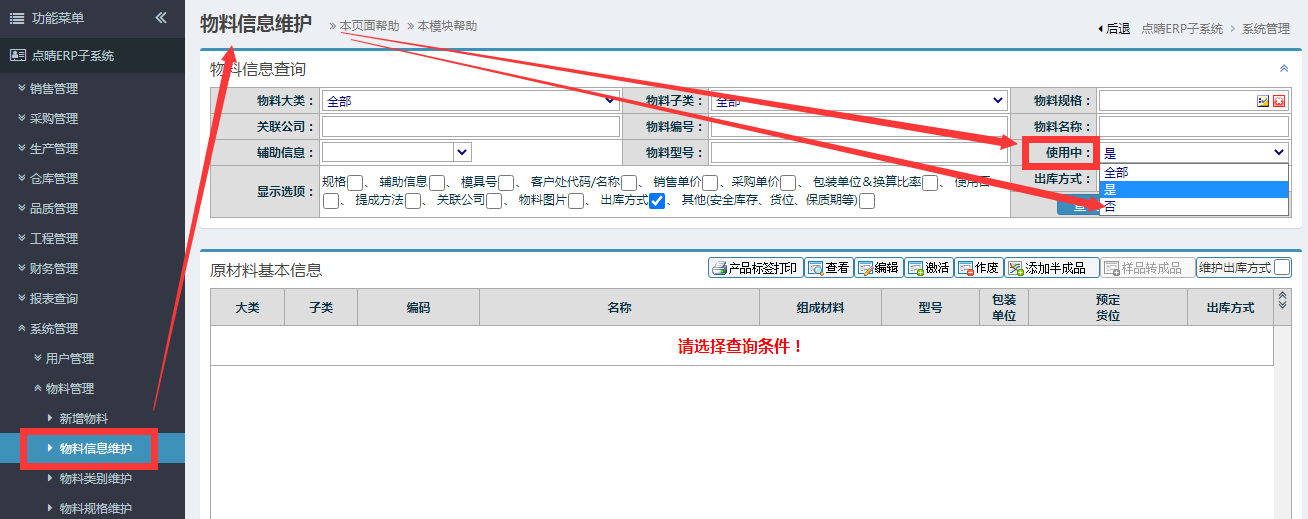Open the 本页面帮助 help link
Screen dimensions: 1308x519
(x=368, y=26)
